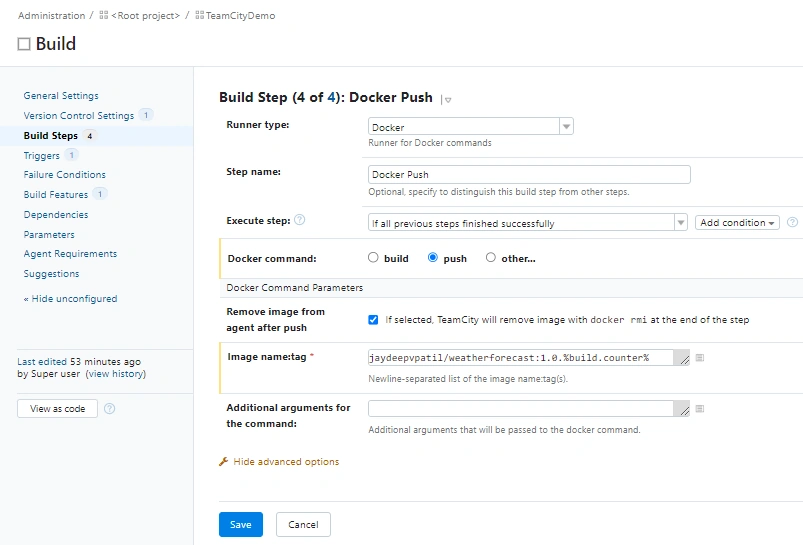Click the Administration breadcrumb link
The width and height of the screenshot is (803, 545).
coord(52,16)
